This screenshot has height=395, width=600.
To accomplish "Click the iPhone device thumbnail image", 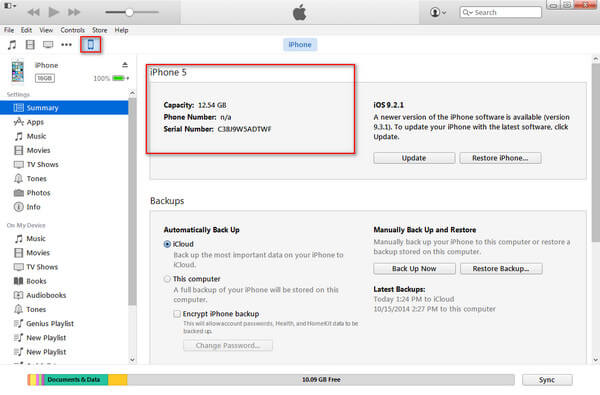I will 18,72.
